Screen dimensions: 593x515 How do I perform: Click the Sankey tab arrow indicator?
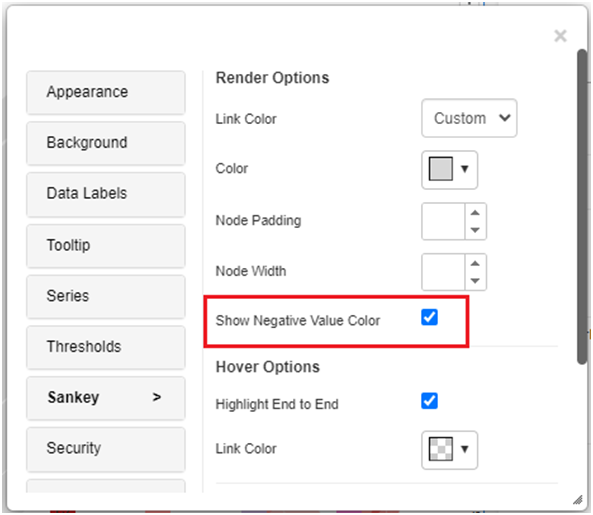pos(157,397)
